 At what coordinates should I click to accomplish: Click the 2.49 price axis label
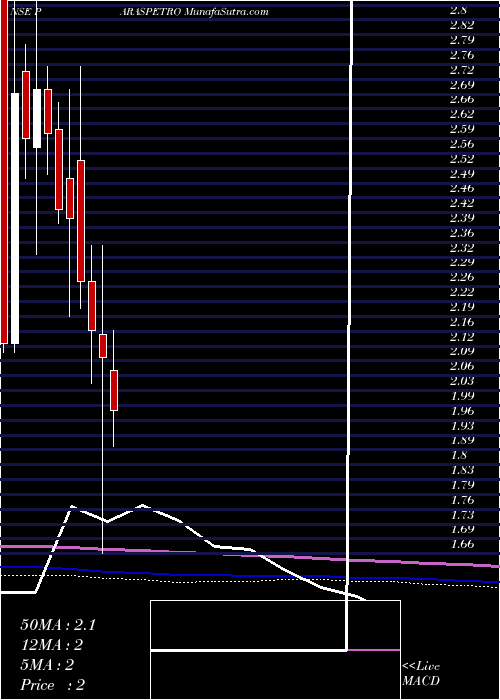462,173
